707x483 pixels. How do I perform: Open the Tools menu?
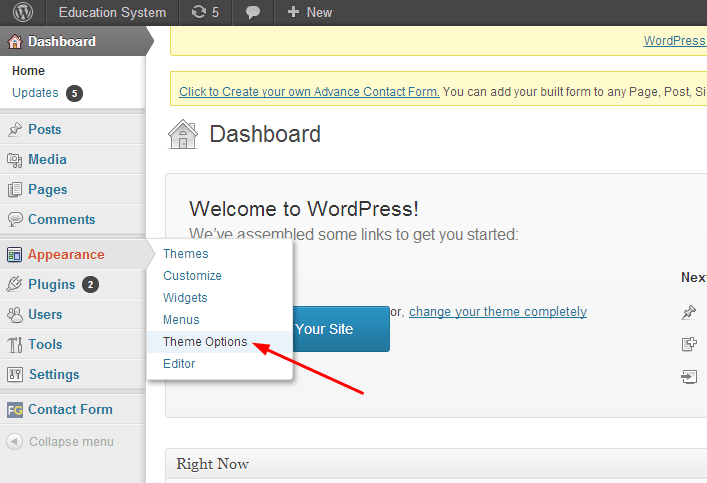[73, 345]
